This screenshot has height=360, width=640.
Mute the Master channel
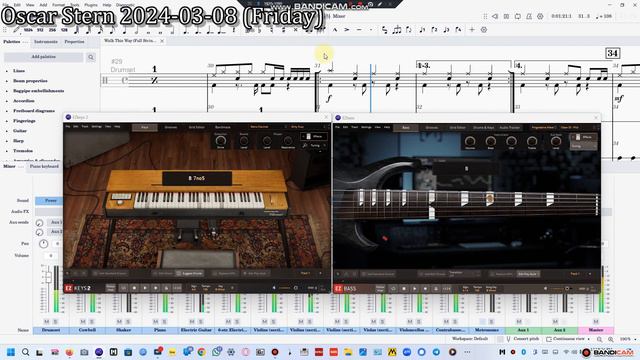point(596,322)
